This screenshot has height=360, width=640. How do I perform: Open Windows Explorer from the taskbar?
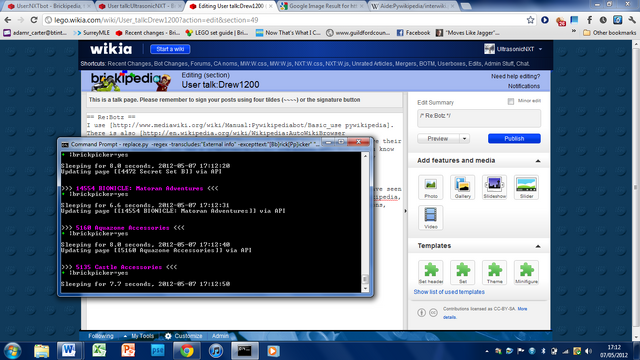point(41,351)
